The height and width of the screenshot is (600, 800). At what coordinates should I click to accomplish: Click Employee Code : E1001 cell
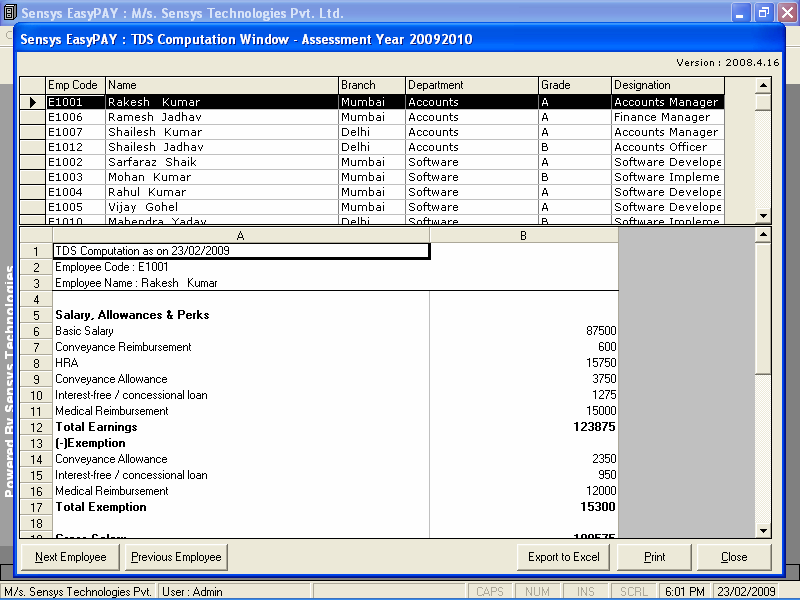[x=241, y=267]
